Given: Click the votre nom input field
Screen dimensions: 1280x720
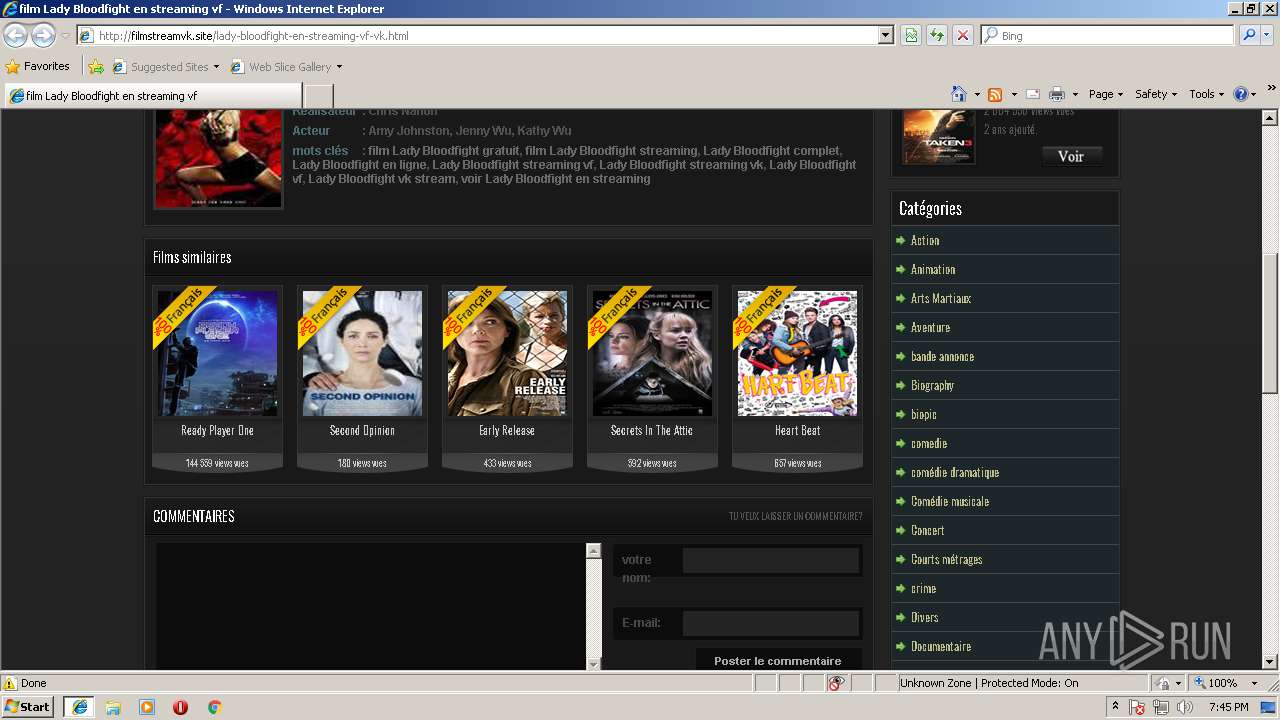Looking at the screenshot, I should click(x=771, y=560).
